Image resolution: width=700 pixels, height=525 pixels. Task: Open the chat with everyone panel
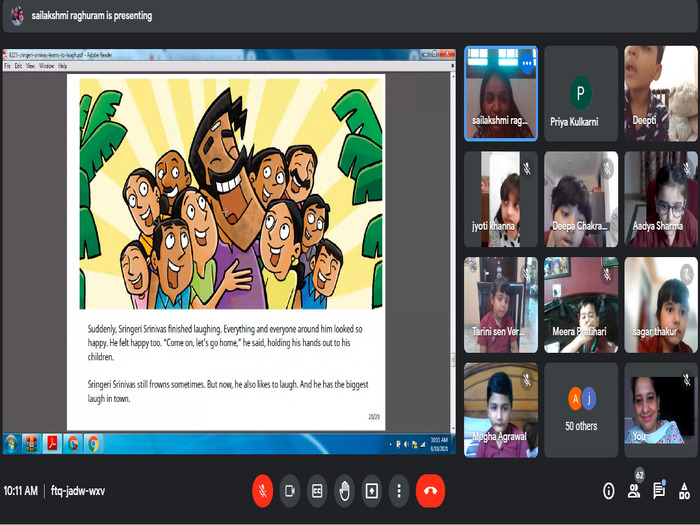pos(659,491)
